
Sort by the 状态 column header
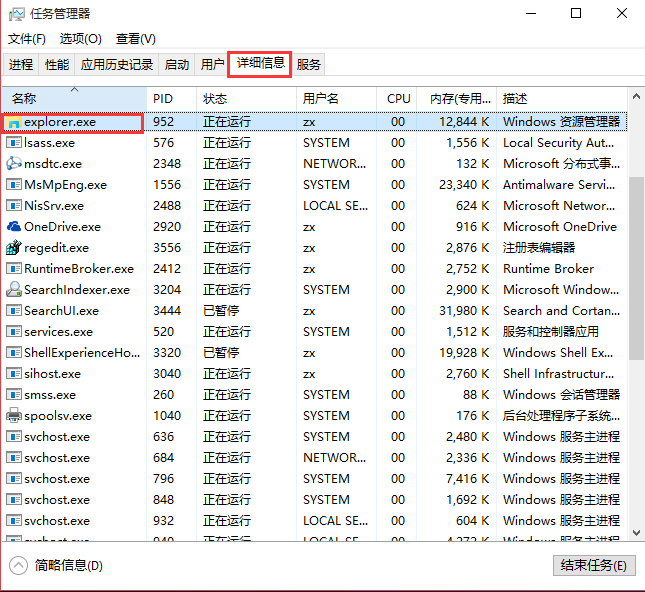pos(246,99)
